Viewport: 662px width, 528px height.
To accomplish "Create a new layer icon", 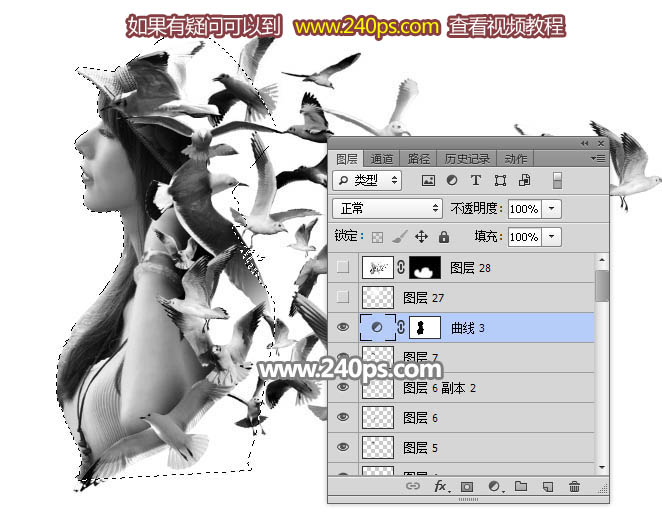I will [548, 487].
